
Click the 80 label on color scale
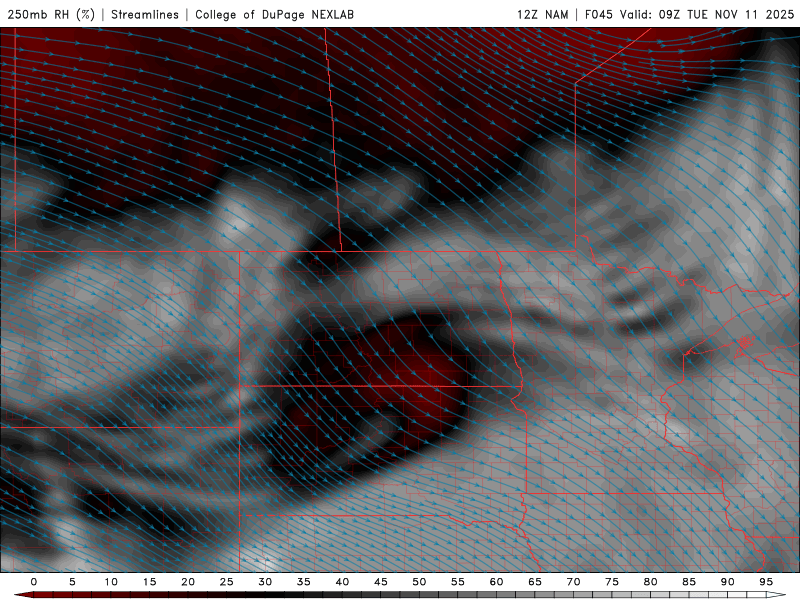(650, 582)
